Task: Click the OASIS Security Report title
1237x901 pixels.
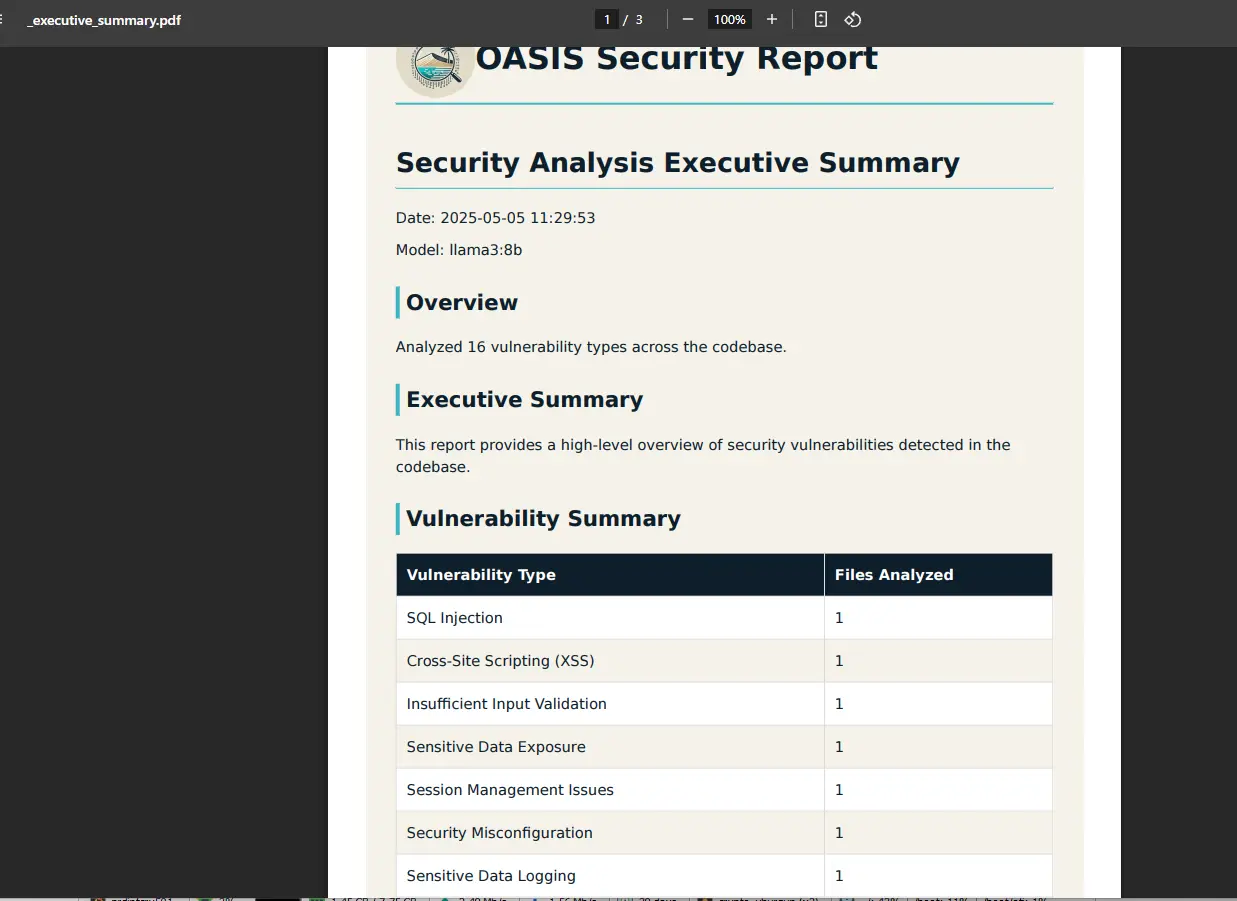Action: [677, 58]
